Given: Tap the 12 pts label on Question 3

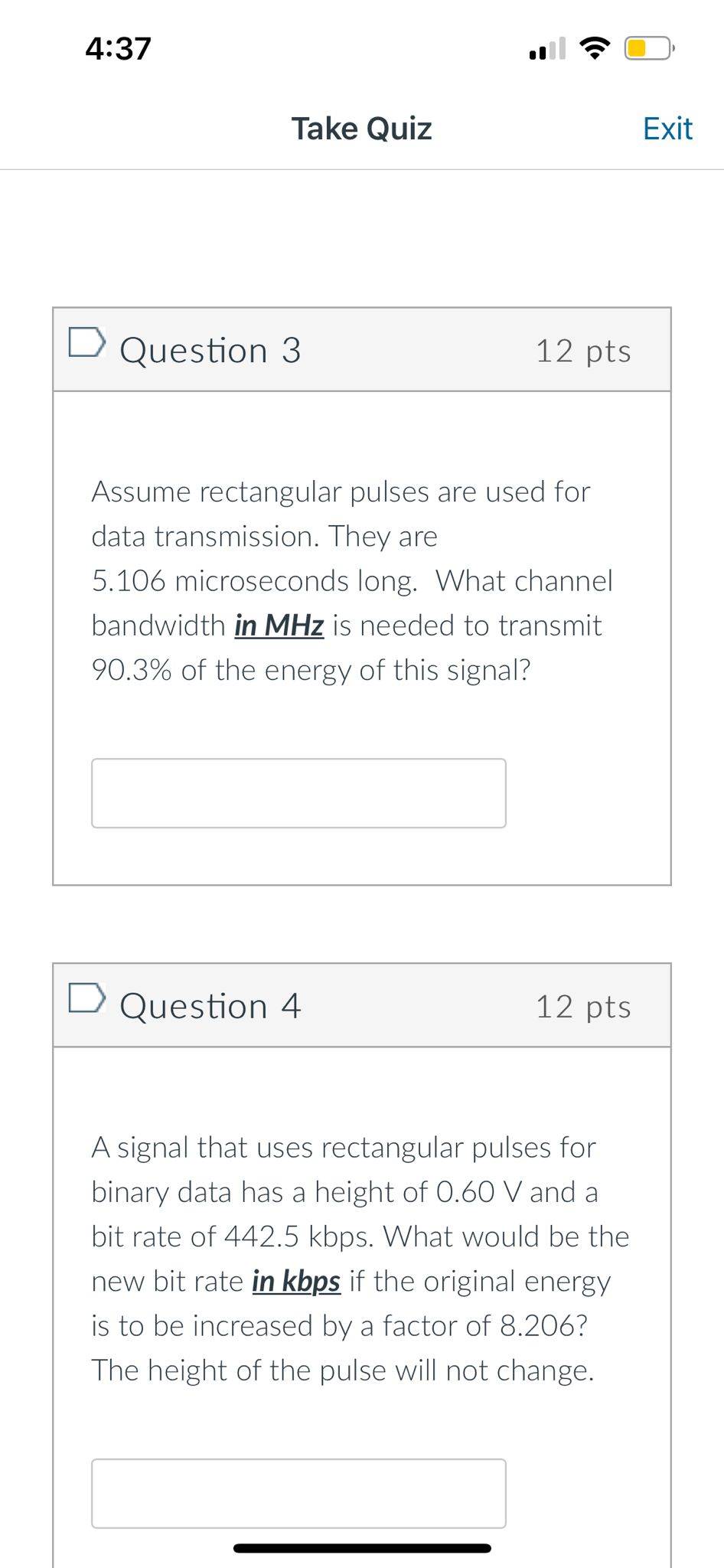Looking at the screenshot, I should coord(583,351).
